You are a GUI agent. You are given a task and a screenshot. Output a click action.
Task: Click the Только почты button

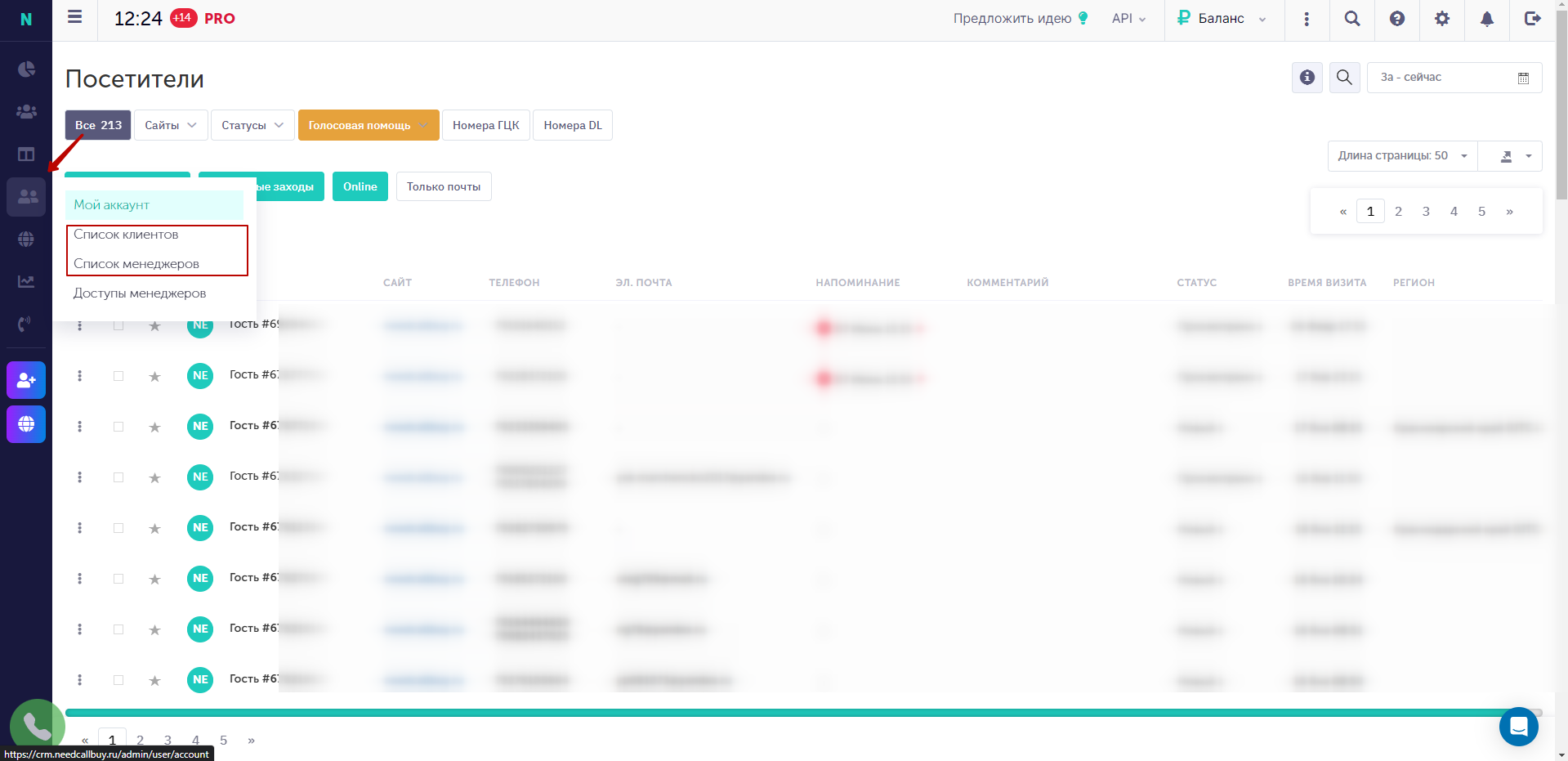tap(444, 186)
